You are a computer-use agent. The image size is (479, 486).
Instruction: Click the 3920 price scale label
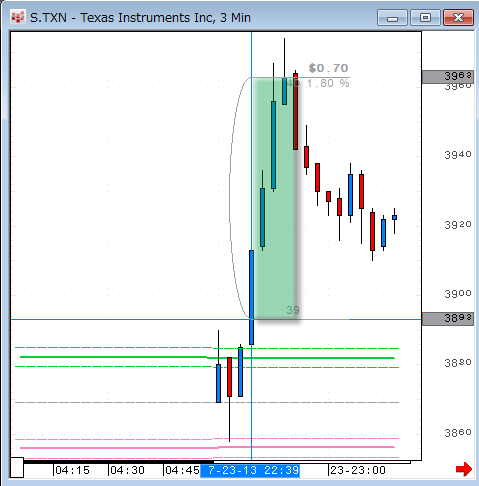coord(458,225)
